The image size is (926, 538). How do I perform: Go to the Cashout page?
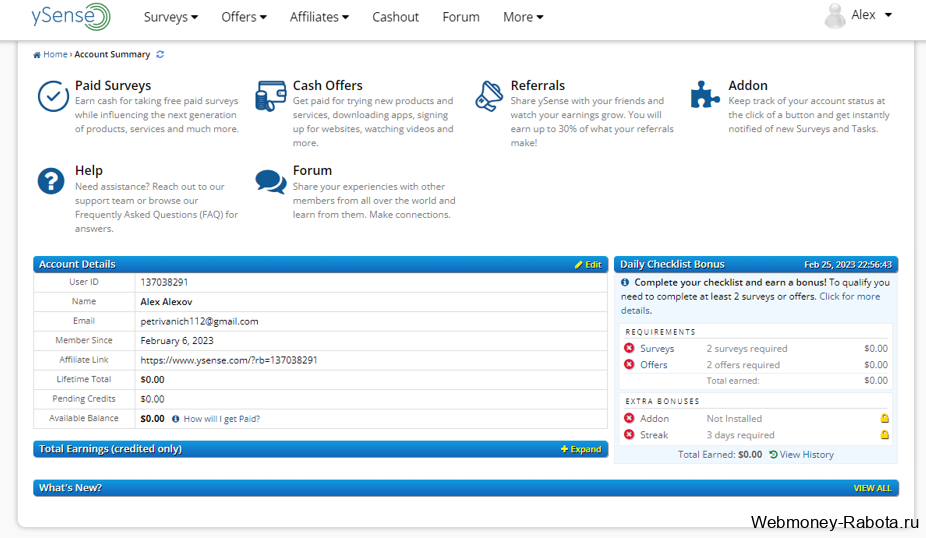coord(395,17)
